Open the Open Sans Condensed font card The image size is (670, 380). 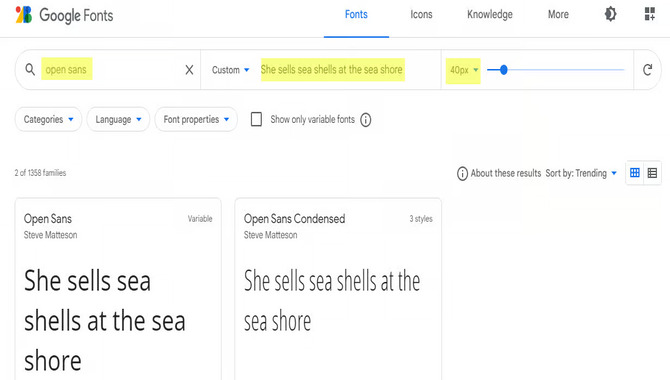pyautogui.click(x=338, y=289)
